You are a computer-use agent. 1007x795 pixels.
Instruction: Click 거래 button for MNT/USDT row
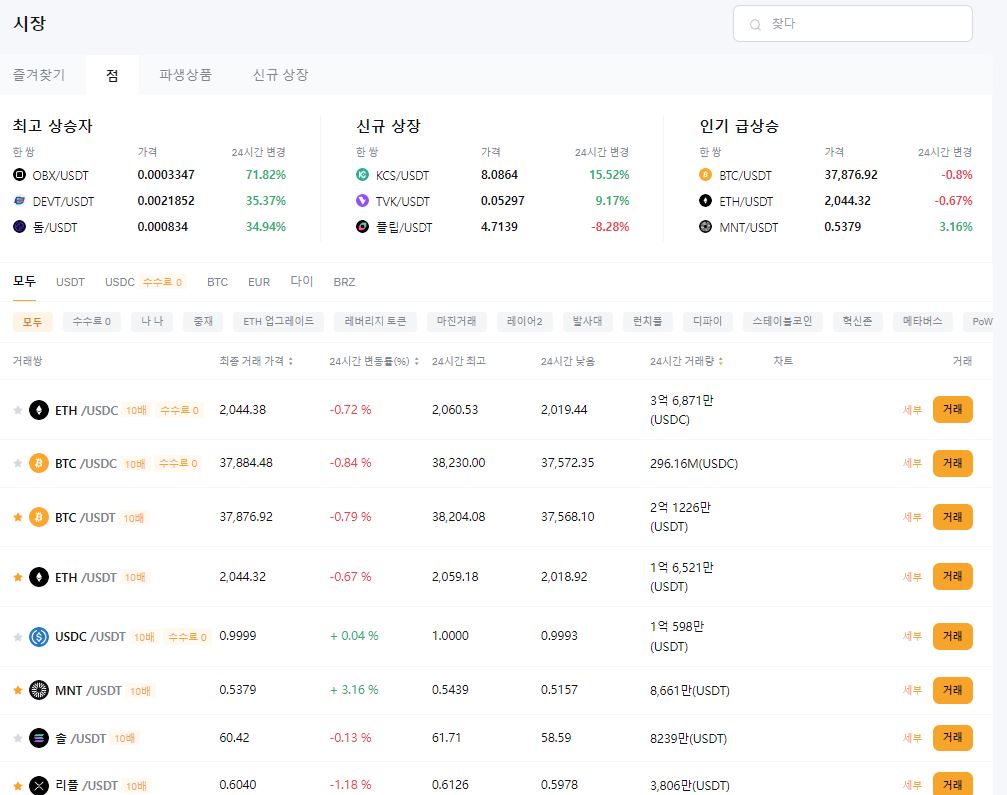coord(952,690)
